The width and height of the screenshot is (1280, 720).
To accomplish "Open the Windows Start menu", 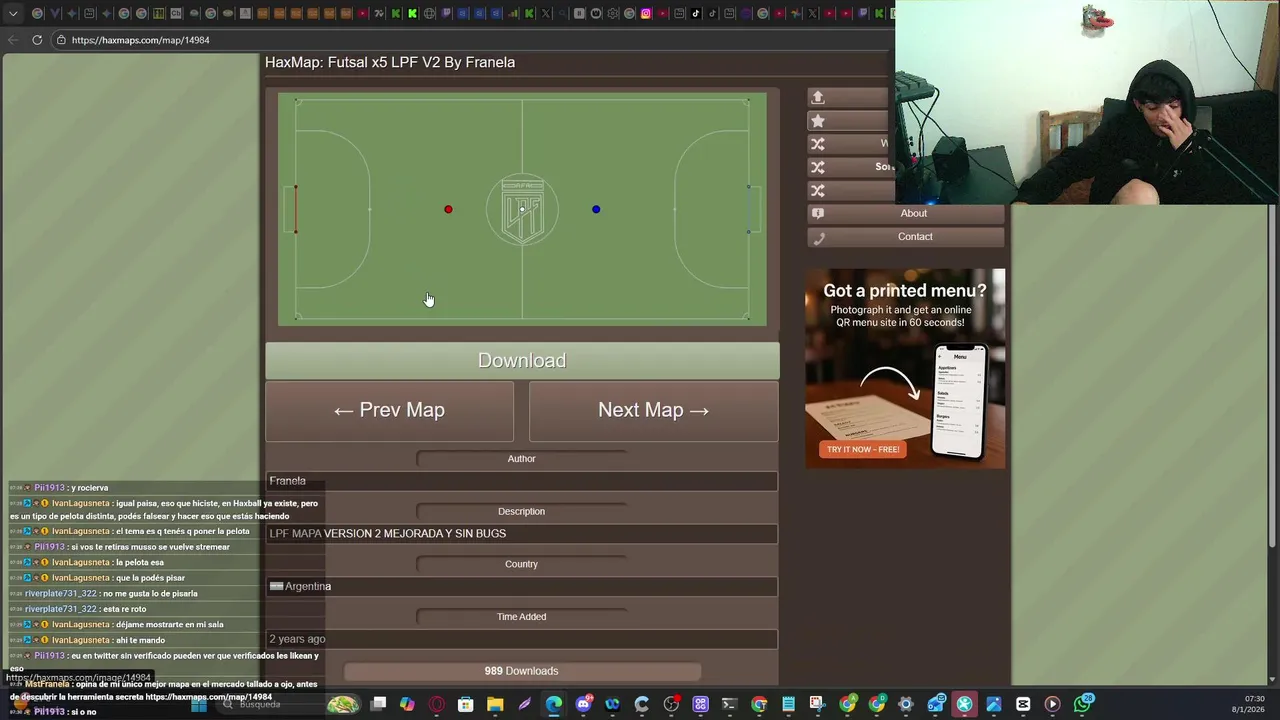I will pyautogui.click(x=199, y=705).
